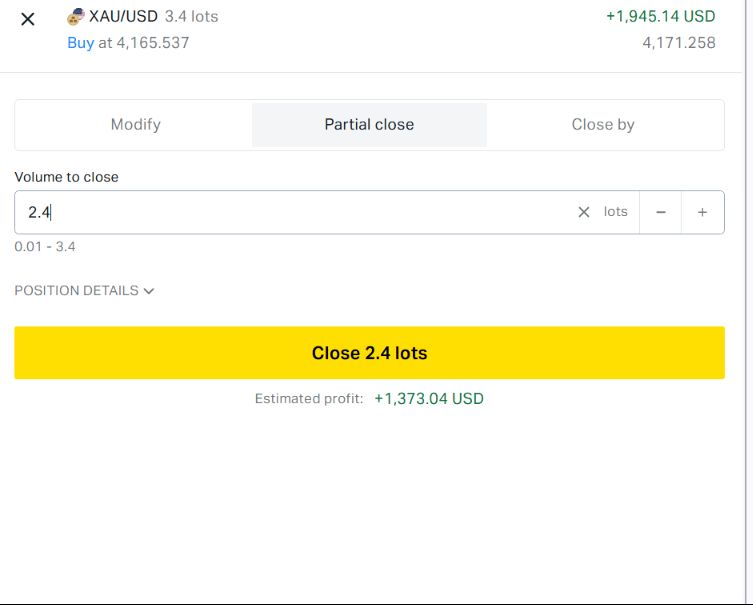Click the 0.01 - 3.4 range hint
Image resolution: width=753 pixels, height=605 pixels.
[x=45, y=247]
